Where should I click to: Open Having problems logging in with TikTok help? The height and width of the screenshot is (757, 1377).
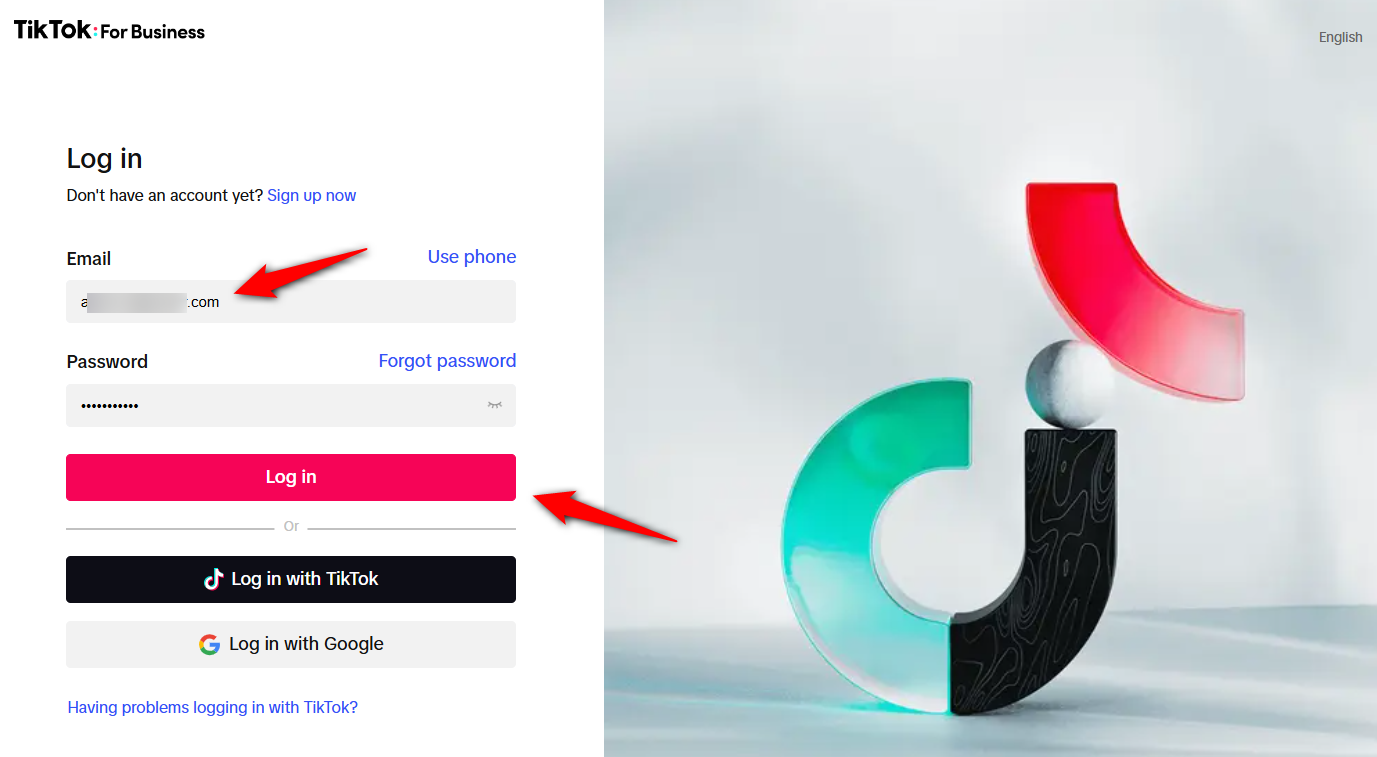pos(213,707)
